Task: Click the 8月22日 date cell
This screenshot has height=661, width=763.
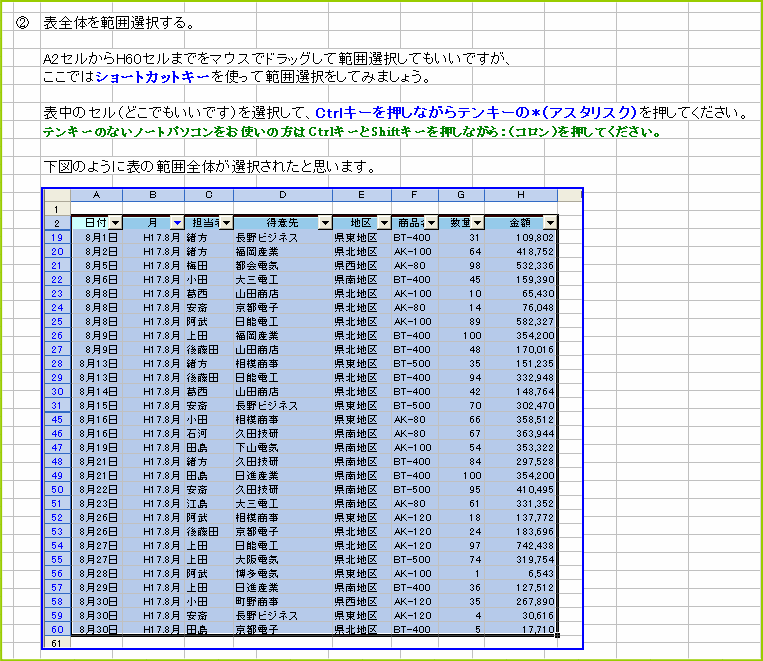Action: coord(97,490)
